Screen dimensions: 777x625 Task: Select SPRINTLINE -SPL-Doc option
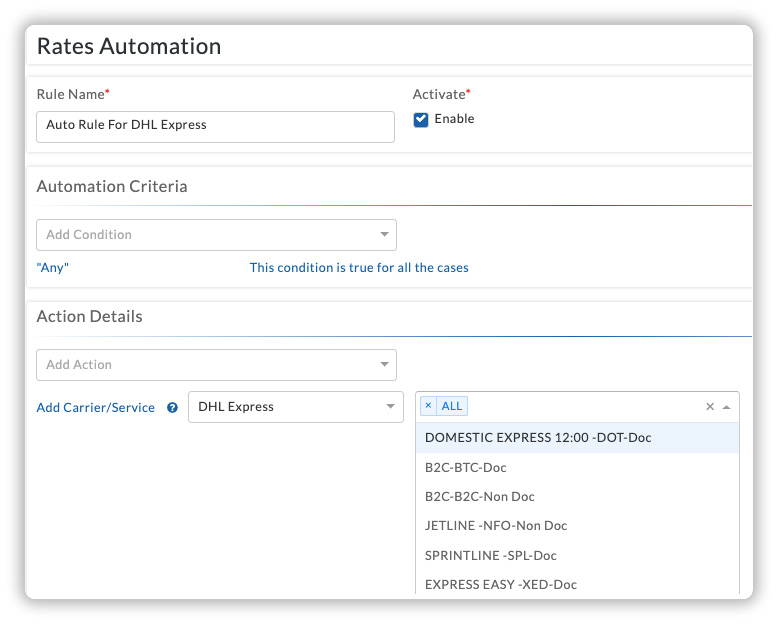(577, 556)
